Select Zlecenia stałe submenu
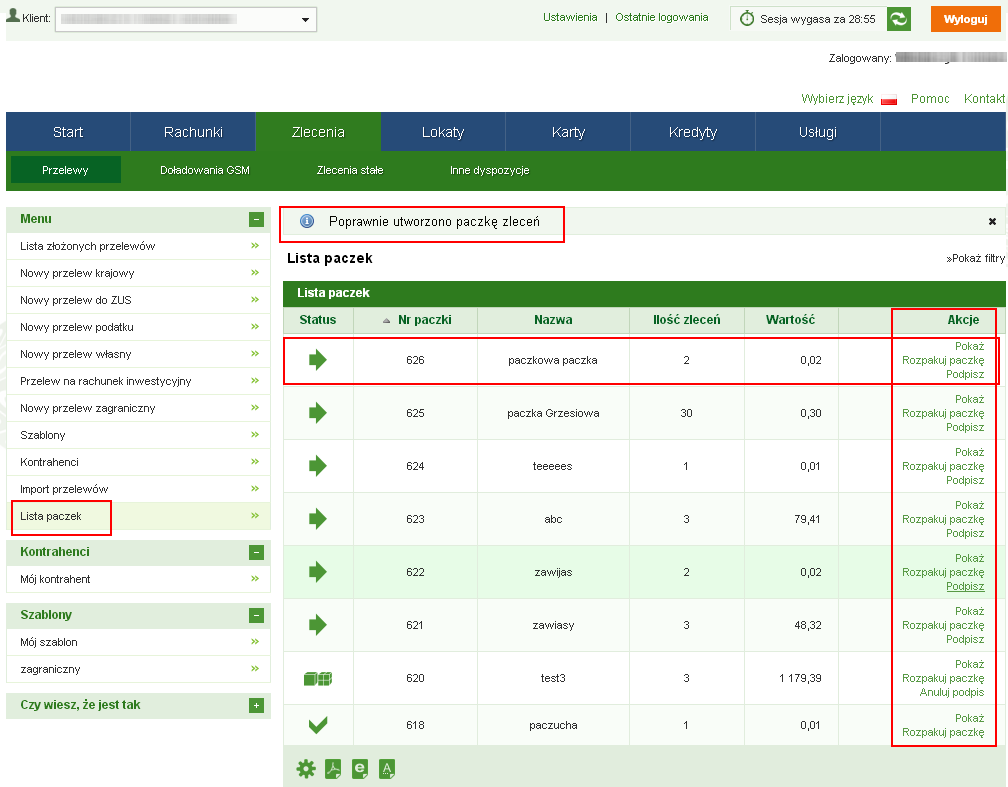This screenshot has width=1008, height=787. coord(350,170)
